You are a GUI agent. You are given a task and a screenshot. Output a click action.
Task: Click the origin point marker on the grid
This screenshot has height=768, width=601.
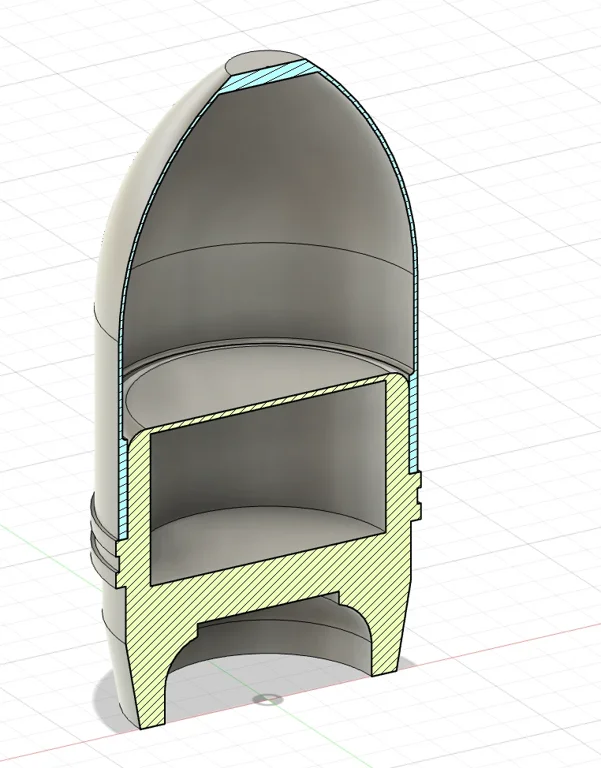point(268,699)
